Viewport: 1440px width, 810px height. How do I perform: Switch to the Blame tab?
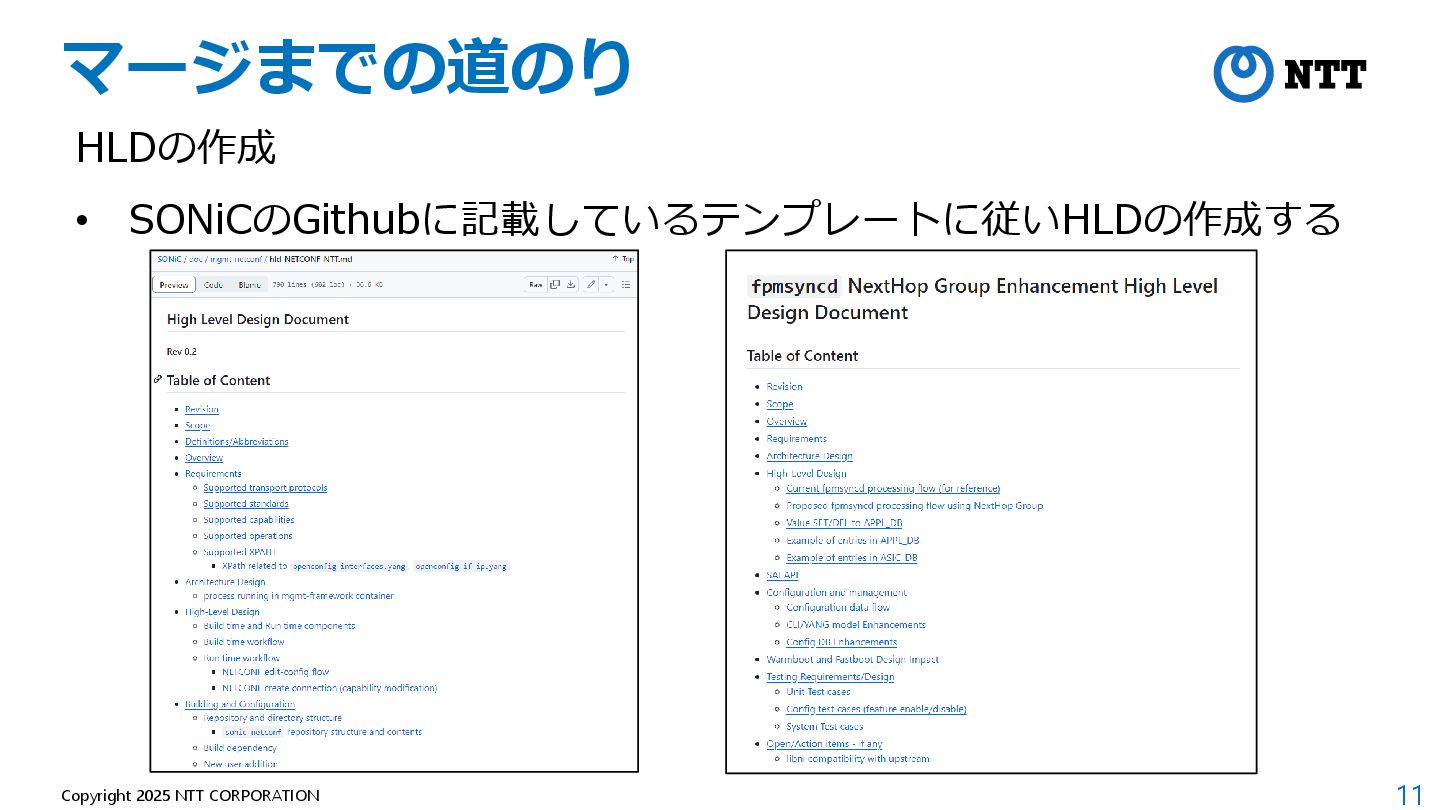(x=249, y=285)
